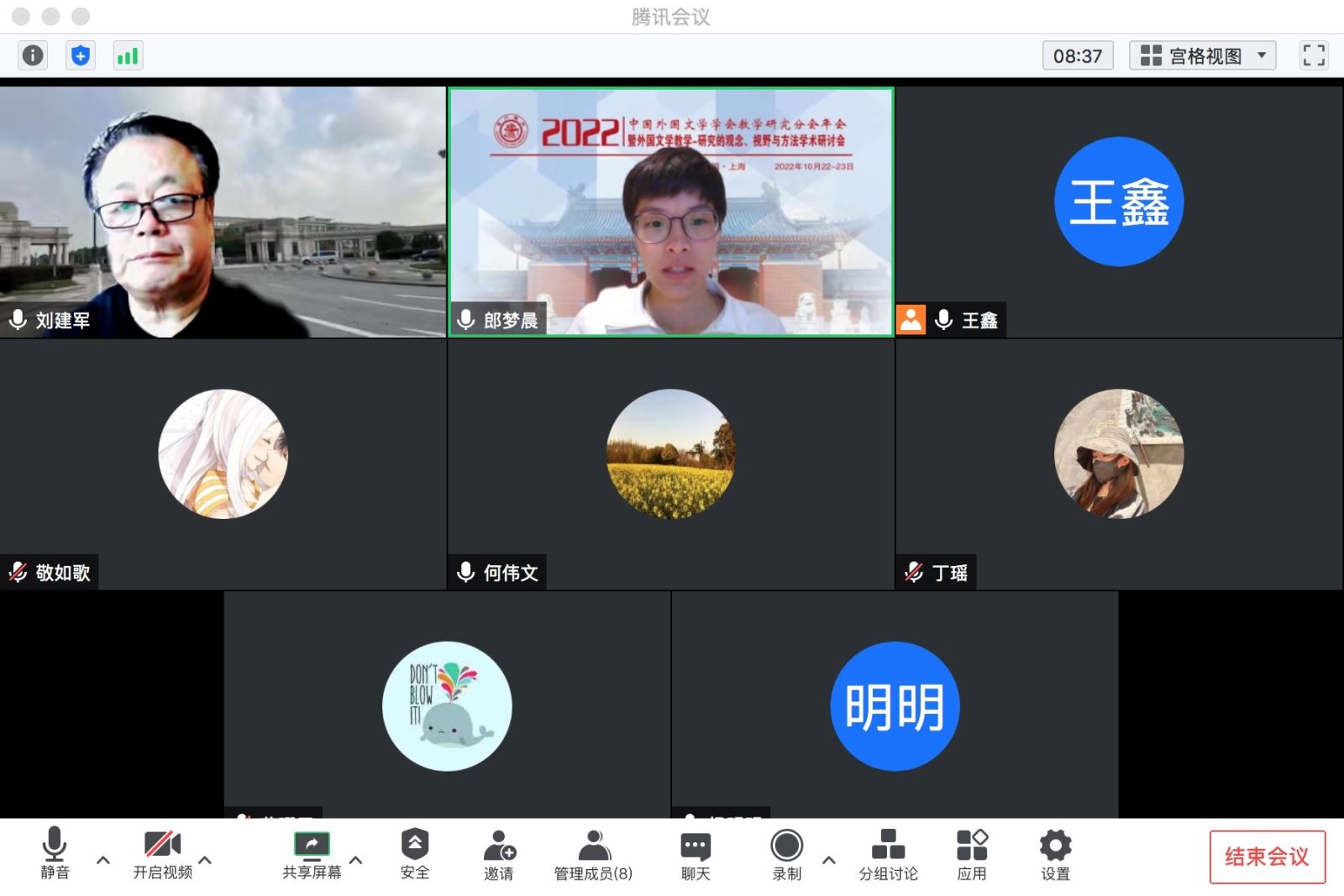Turn on camera with 开启视频
This screenshot has height=896, width=1344.
click(162, 854)
